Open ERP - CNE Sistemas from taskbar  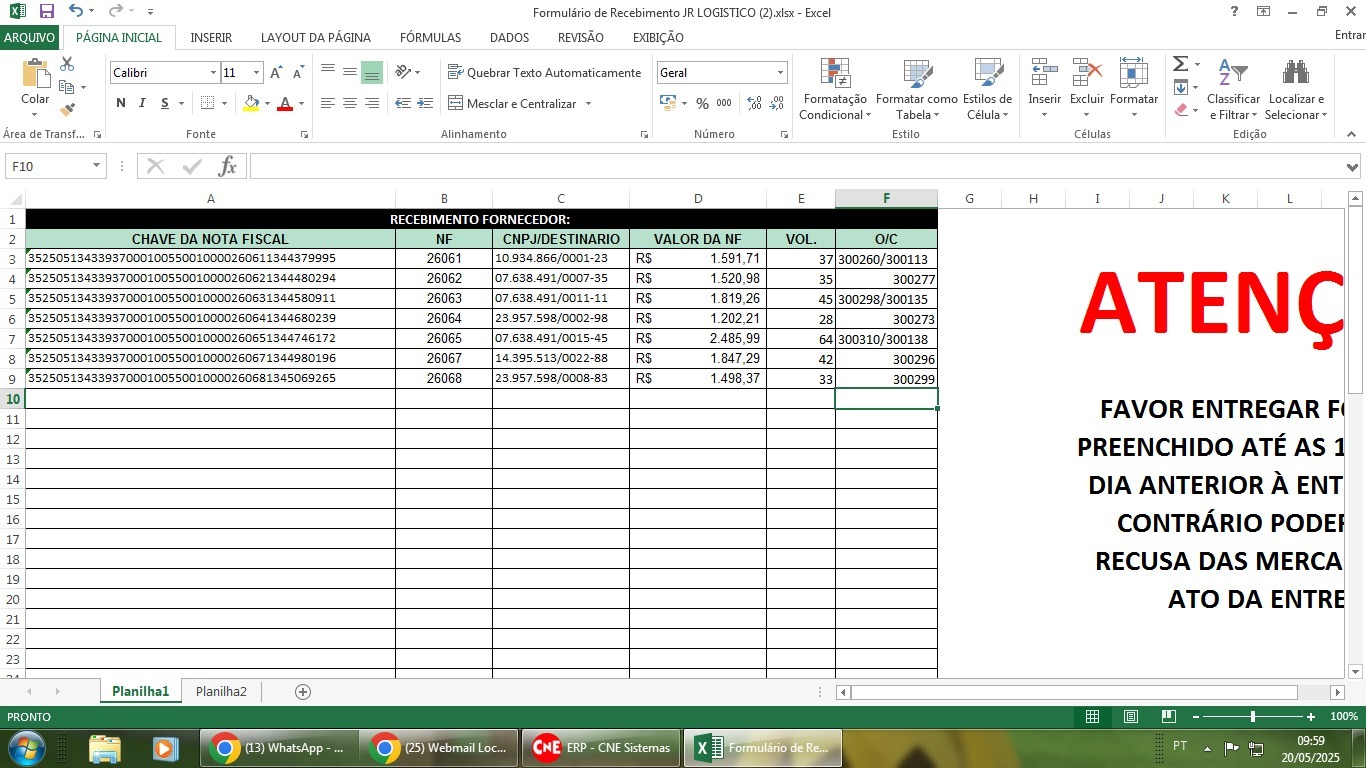click(602, 748)
